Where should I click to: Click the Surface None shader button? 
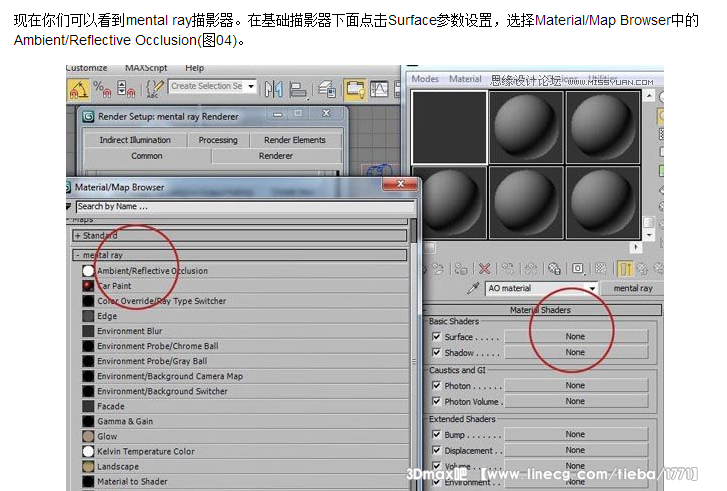575,337
